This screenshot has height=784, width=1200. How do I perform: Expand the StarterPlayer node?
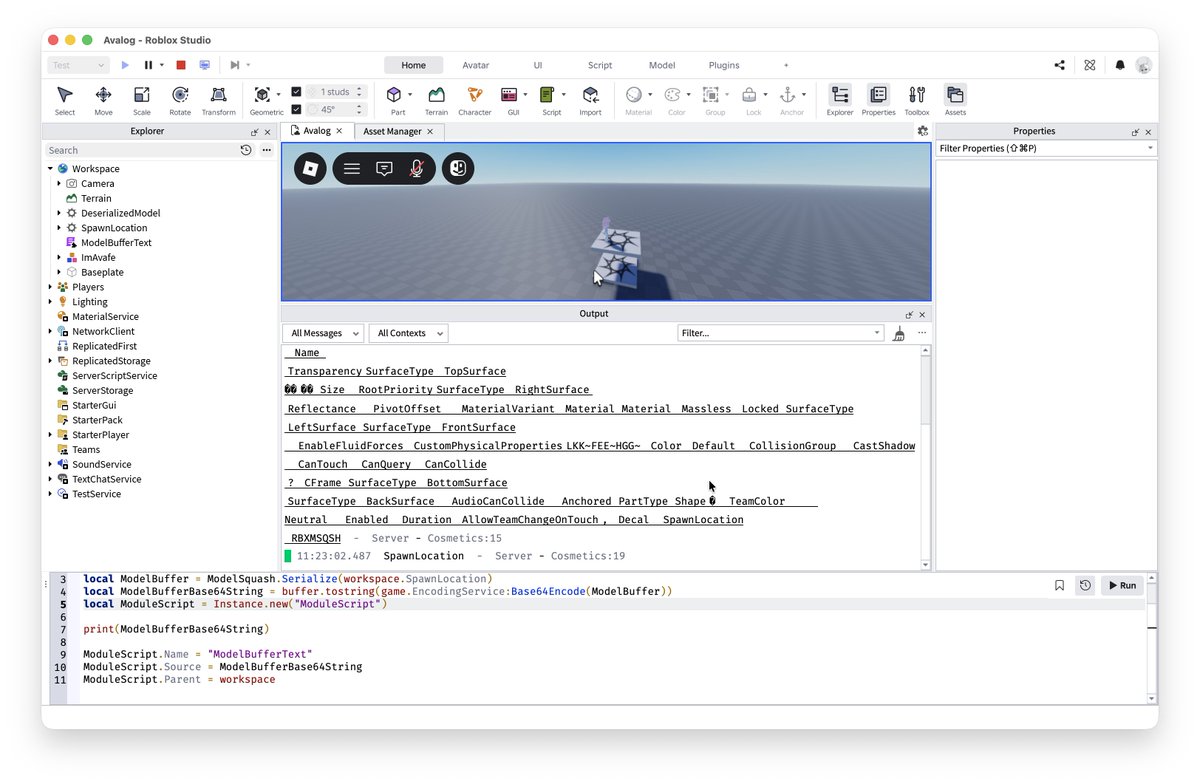(51, 435)
